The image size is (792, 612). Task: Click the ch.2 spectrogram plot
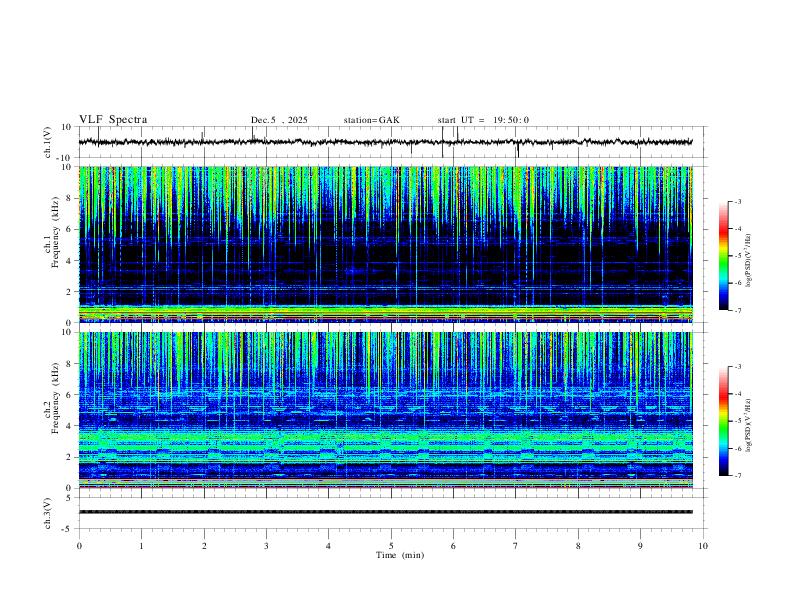385,410
